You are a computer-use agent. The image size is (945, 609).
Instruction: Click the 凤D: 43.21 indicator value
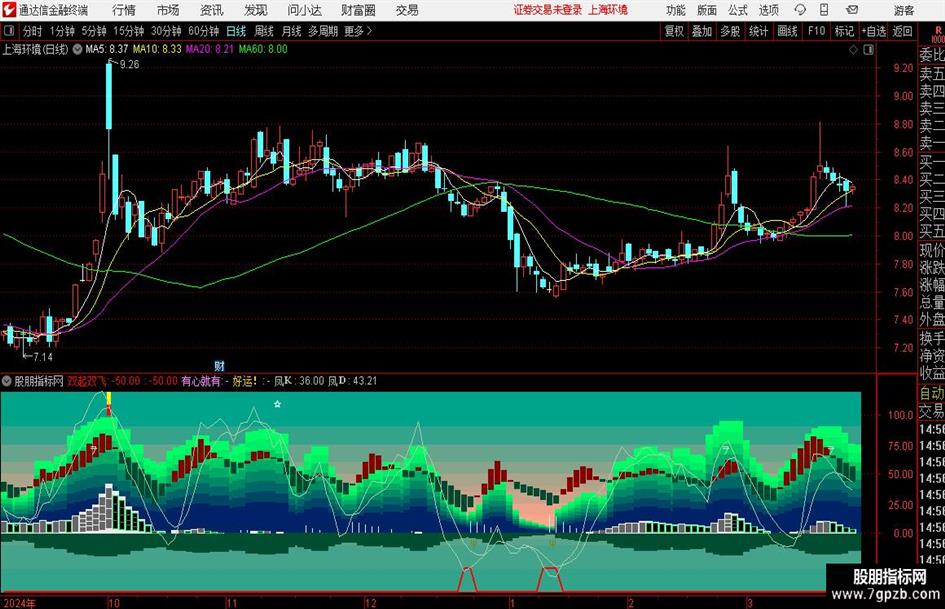(353, 381)
